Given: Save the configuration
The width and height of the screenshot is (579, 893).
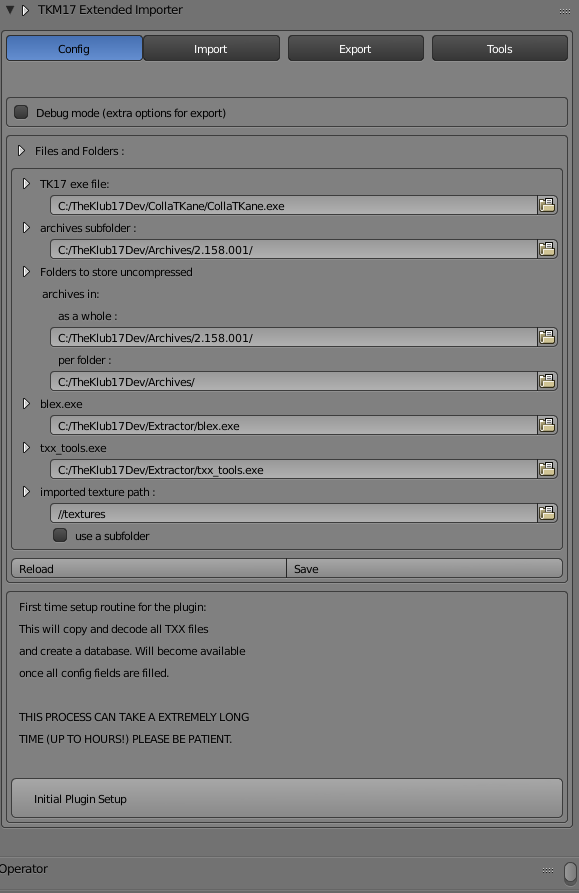Looking at the screenshot, I should [x=425, y=568].
